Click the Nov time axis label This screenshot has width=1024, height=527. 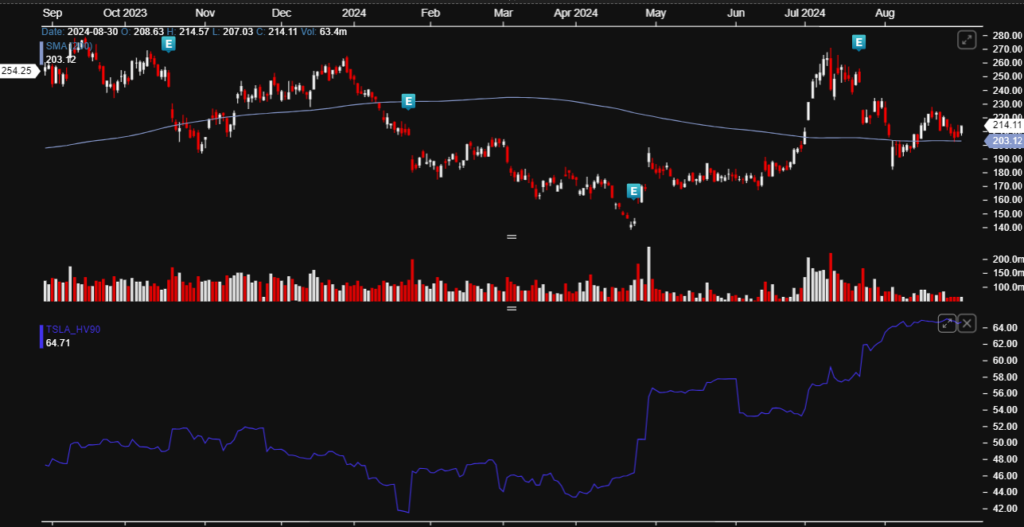click(205, 13)
